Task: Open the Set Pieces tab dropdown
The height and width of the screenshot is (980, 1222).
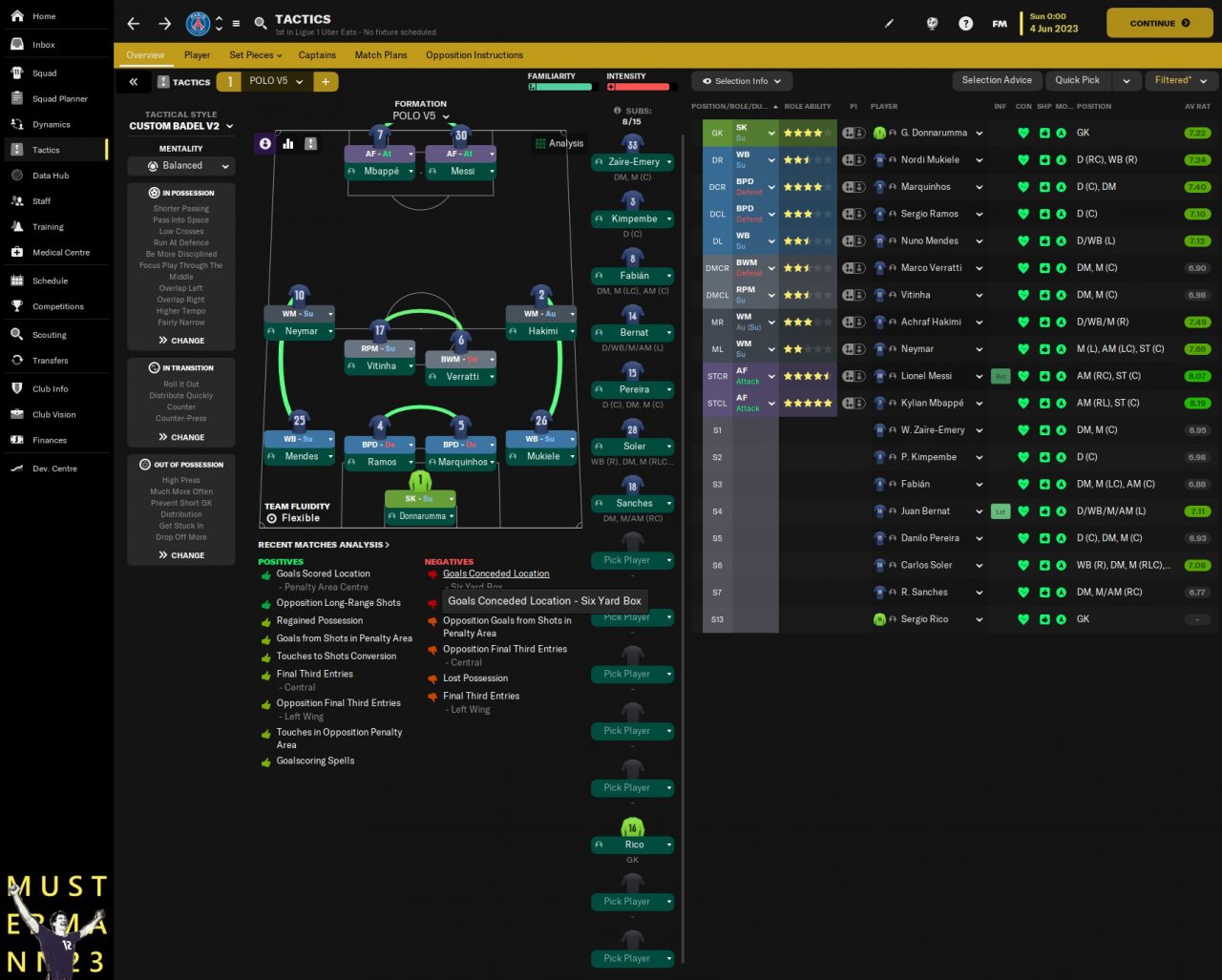Action: pyautogui.click(x=257, y=55)
